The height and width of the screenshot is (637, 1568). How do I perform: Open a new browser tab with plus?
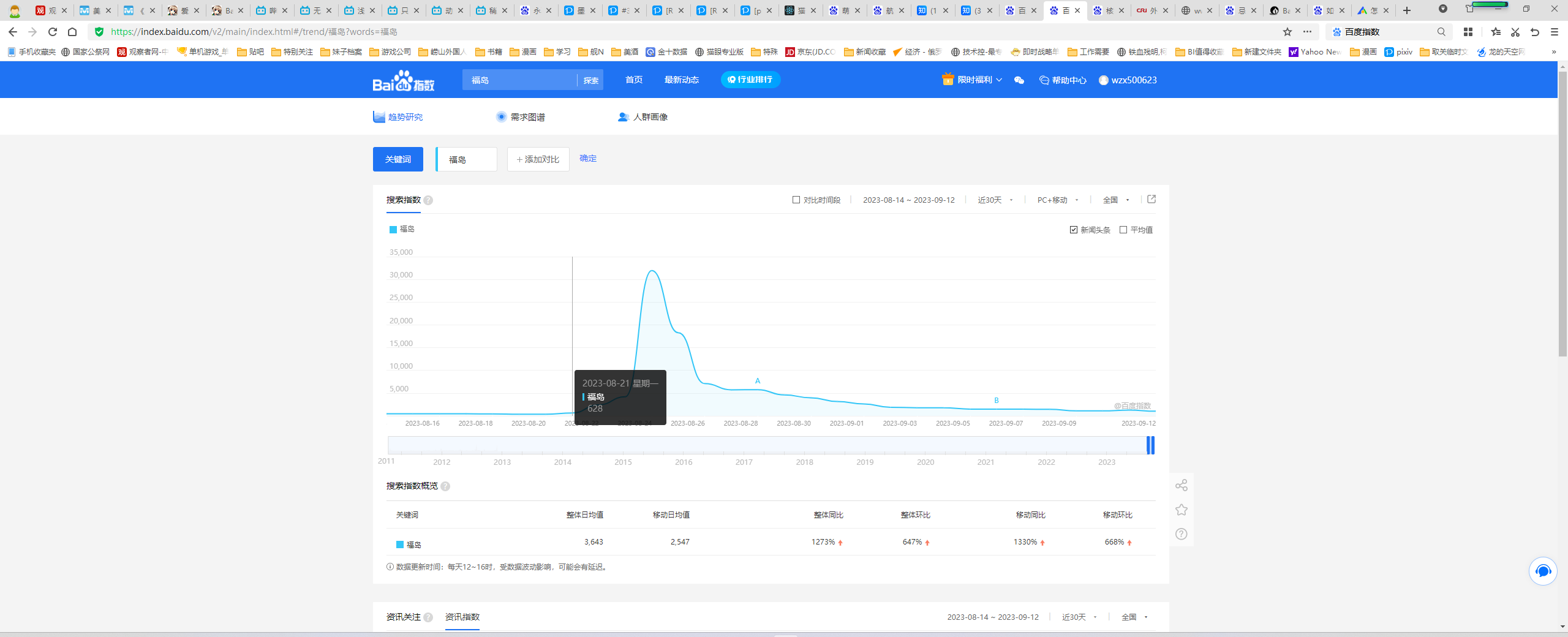tap(1407, 10)
